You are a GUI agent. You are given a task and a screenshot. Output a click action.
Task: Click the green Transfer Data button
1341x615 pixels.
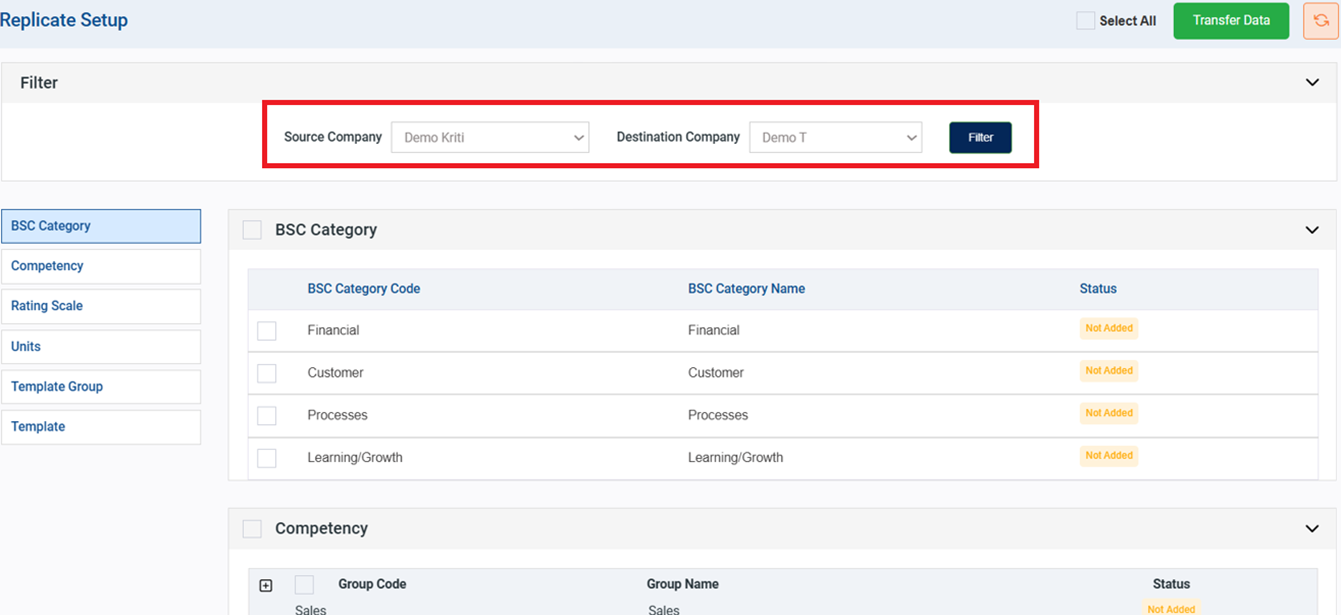pos(1231,21)
